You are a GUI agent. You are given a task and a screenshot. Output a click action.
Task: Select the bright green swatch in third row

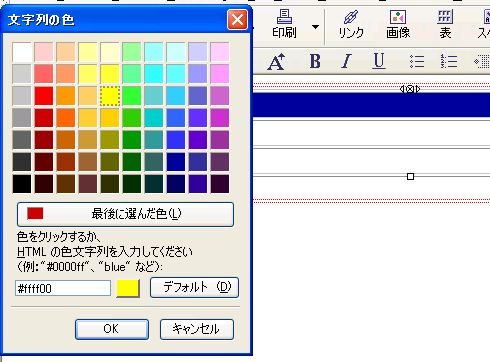point(132,96)
